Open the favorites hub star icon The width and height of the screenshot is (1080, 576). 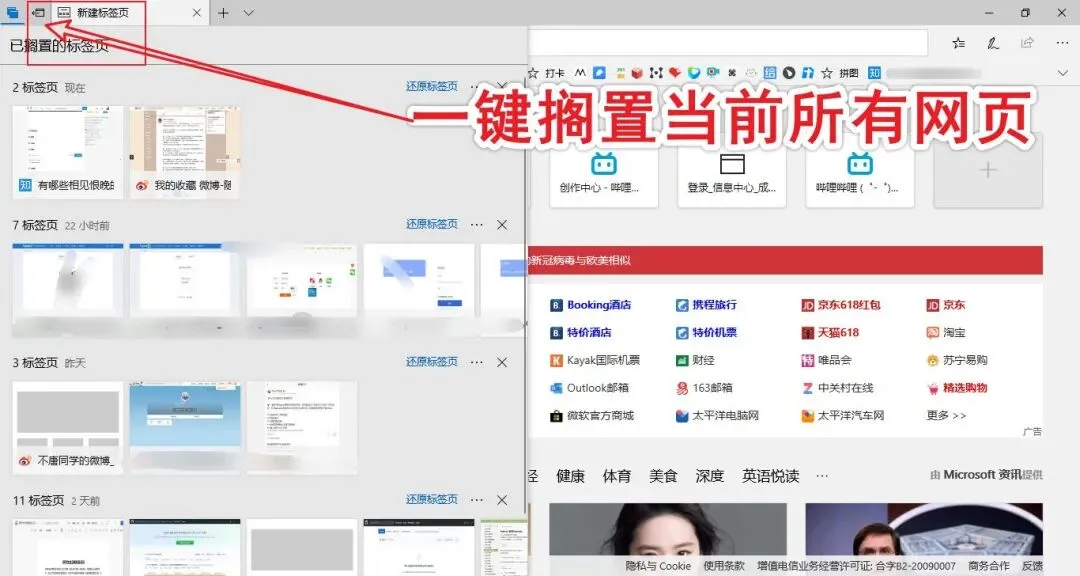pos(958,43)
